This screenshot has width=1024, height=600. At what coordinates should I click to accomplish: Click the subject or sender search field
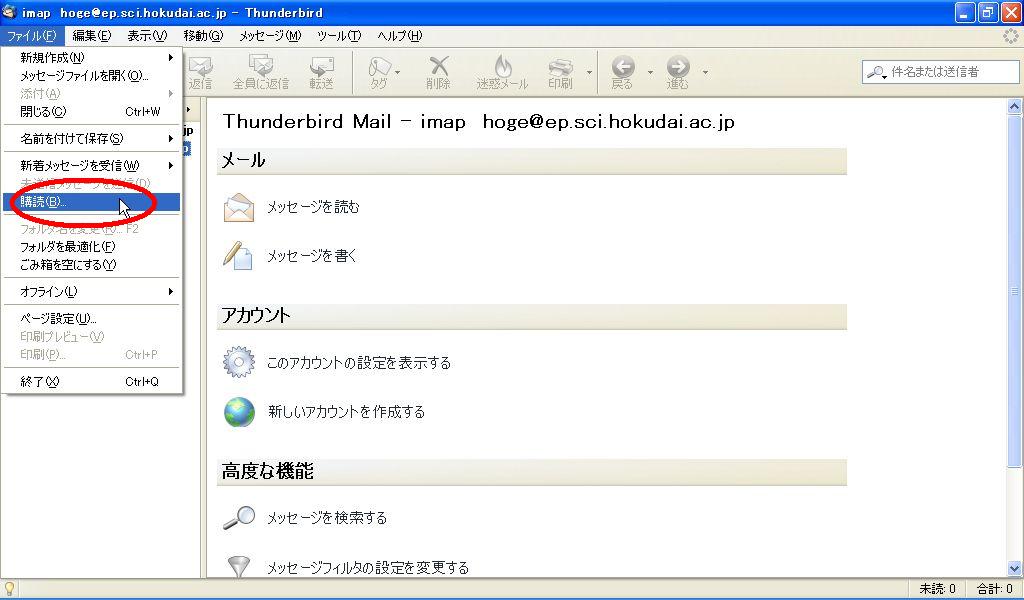(x=945, y=72)
